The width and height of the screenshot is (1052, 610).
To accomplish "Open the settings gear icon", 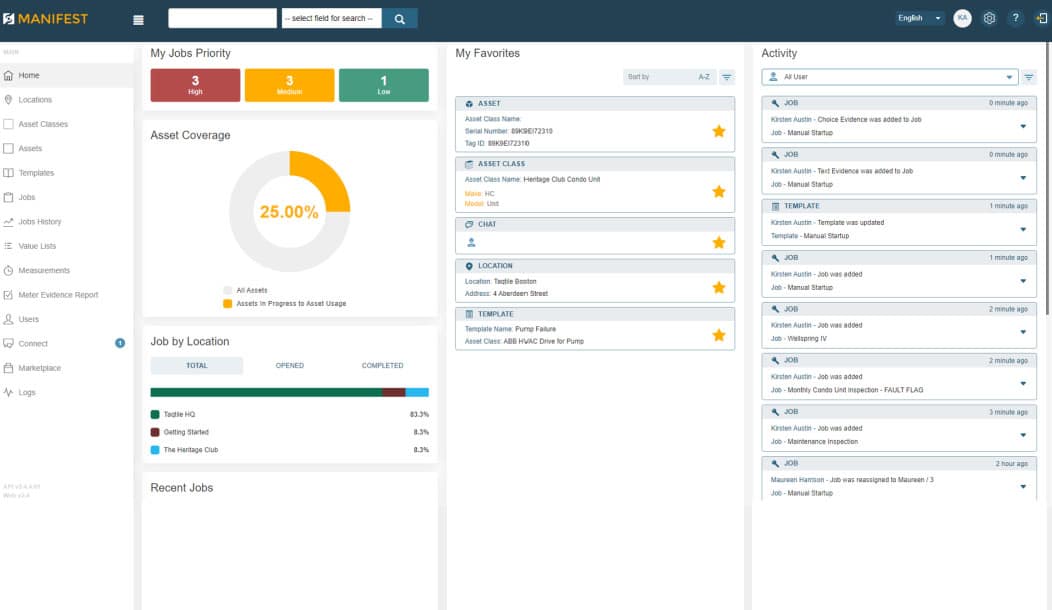I will [x=989, y=18].
